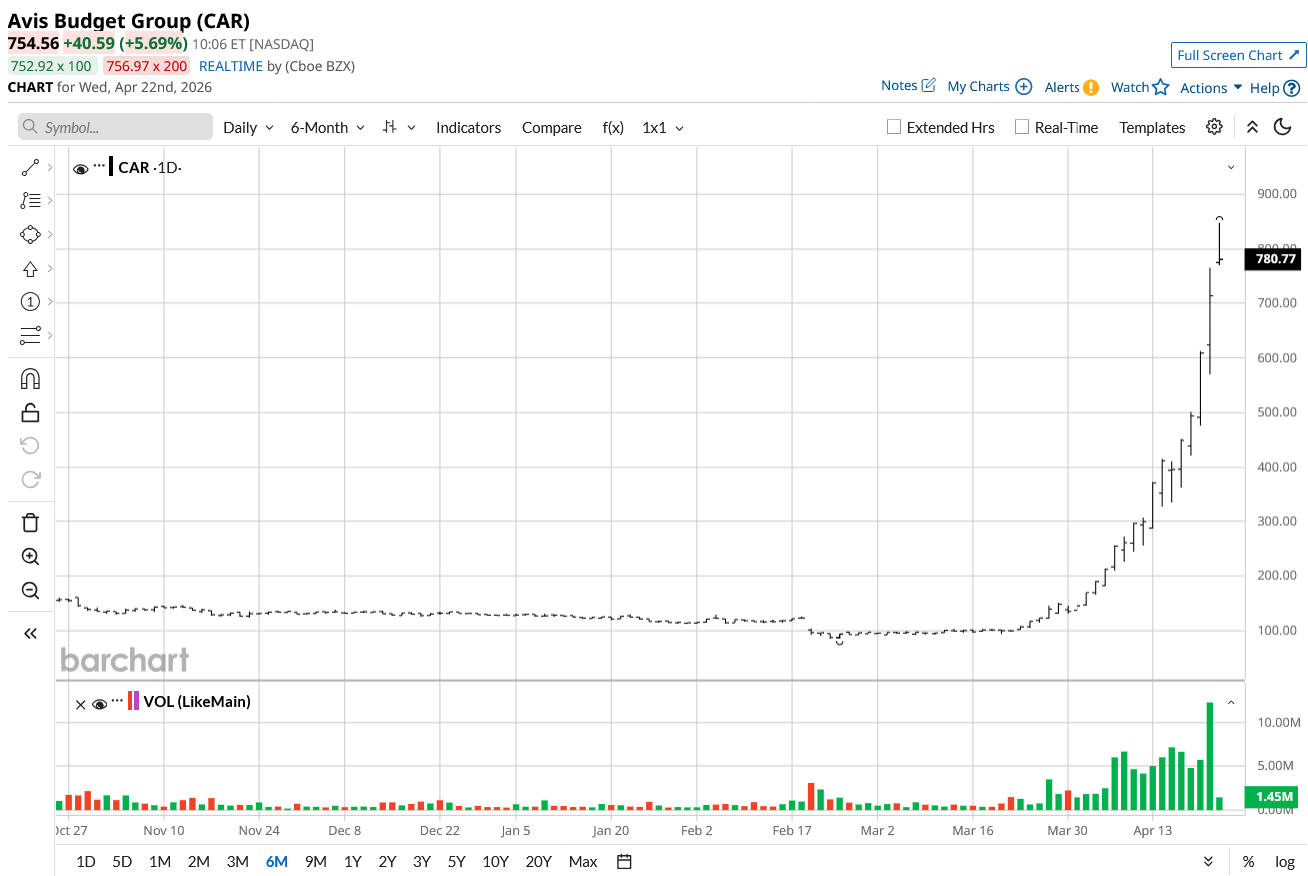The height and width of the screenshot is (876, 1308).
Task: Open price Alerts
Action: [1072, 87]
